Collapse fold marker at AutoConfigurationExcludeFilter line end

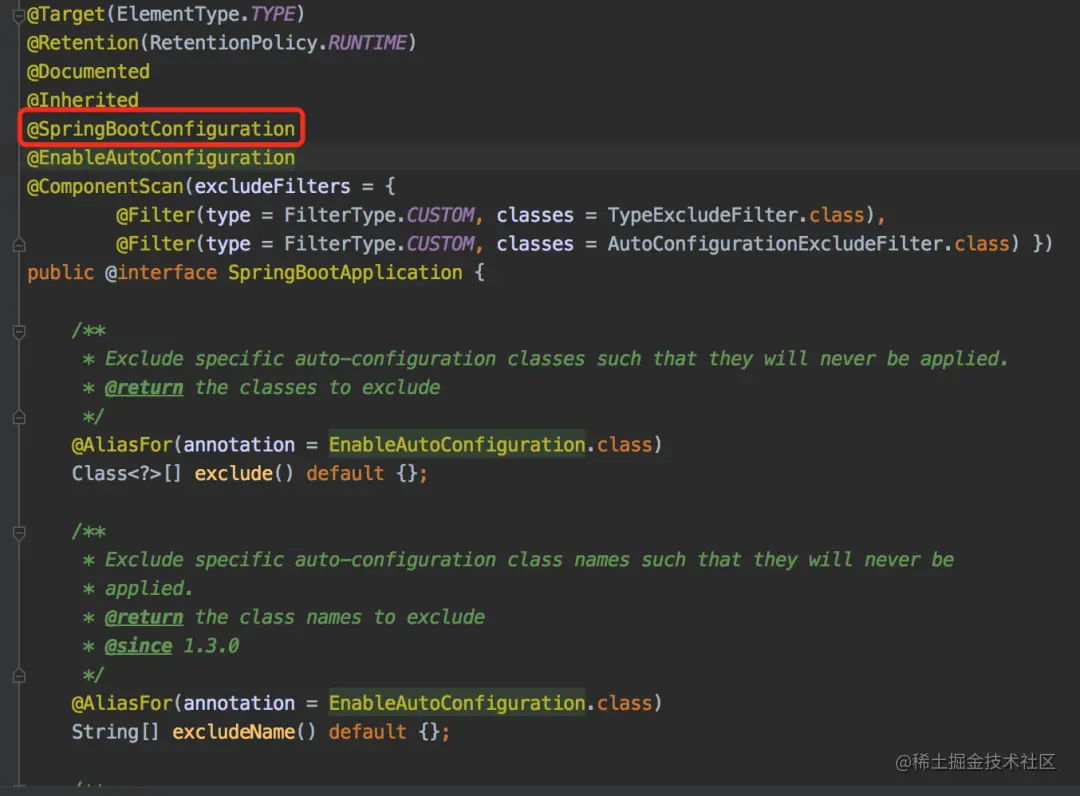click(x=19, y=244)
